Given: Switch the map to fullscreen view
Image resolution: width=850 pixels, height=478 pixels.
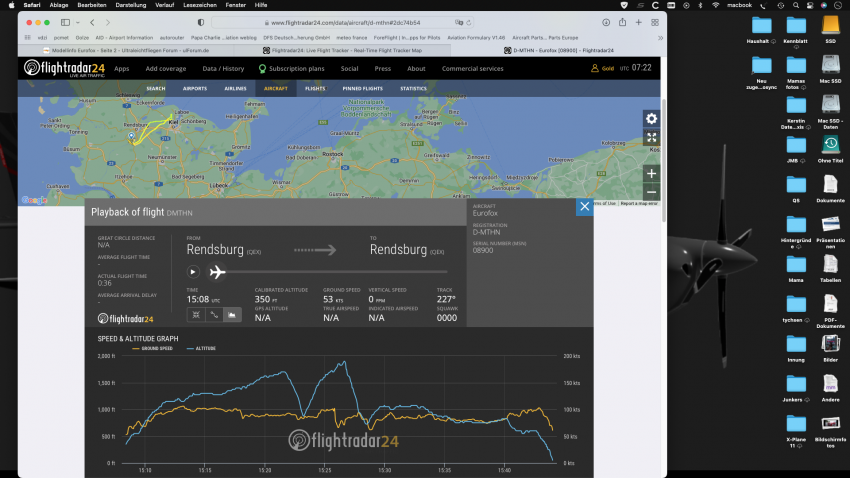Looking at the screenshot, I should tap(651, 137).
